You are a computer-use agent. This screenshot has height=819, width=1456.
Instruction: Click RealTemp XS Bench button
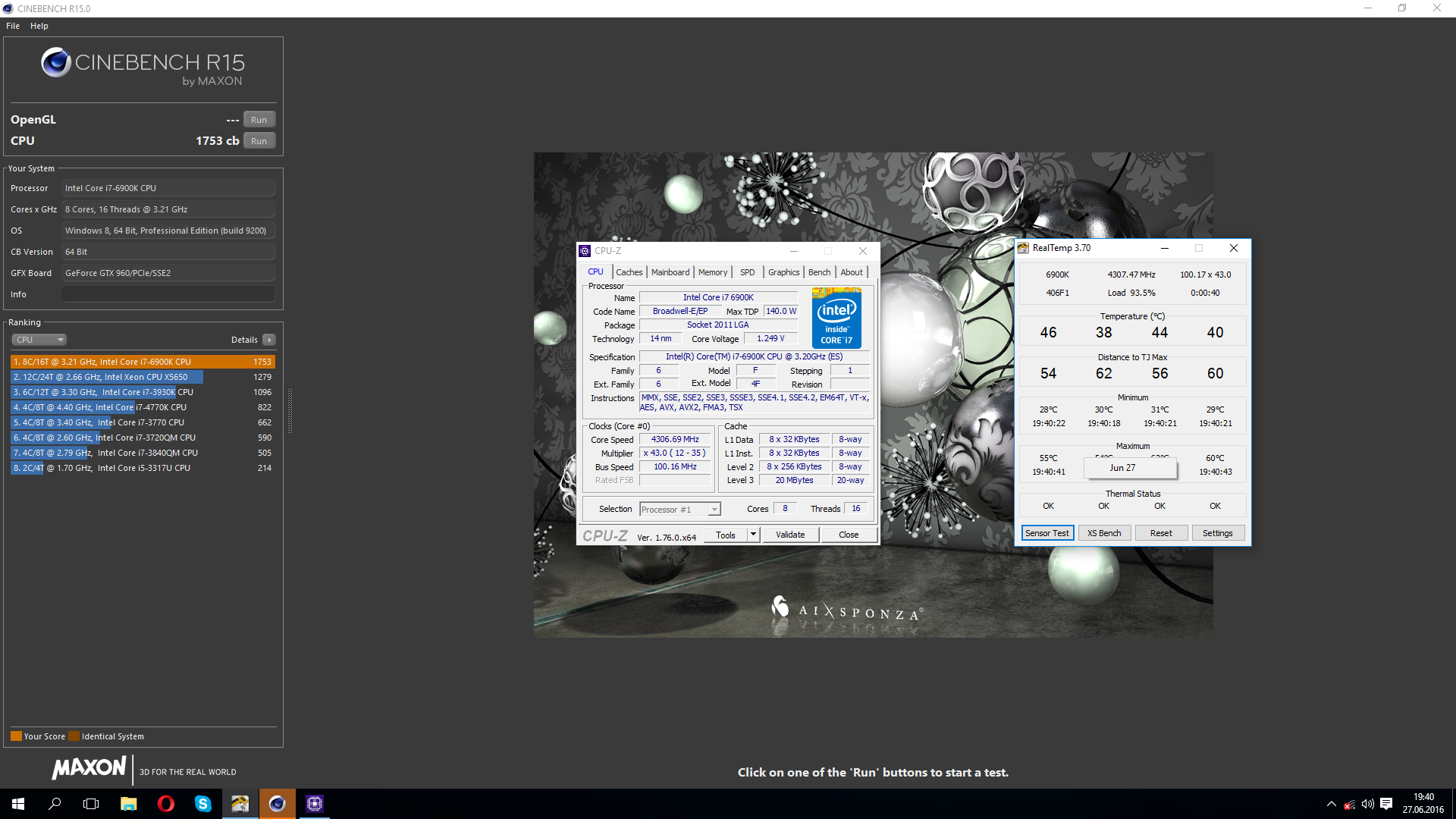pos(1104,533)
